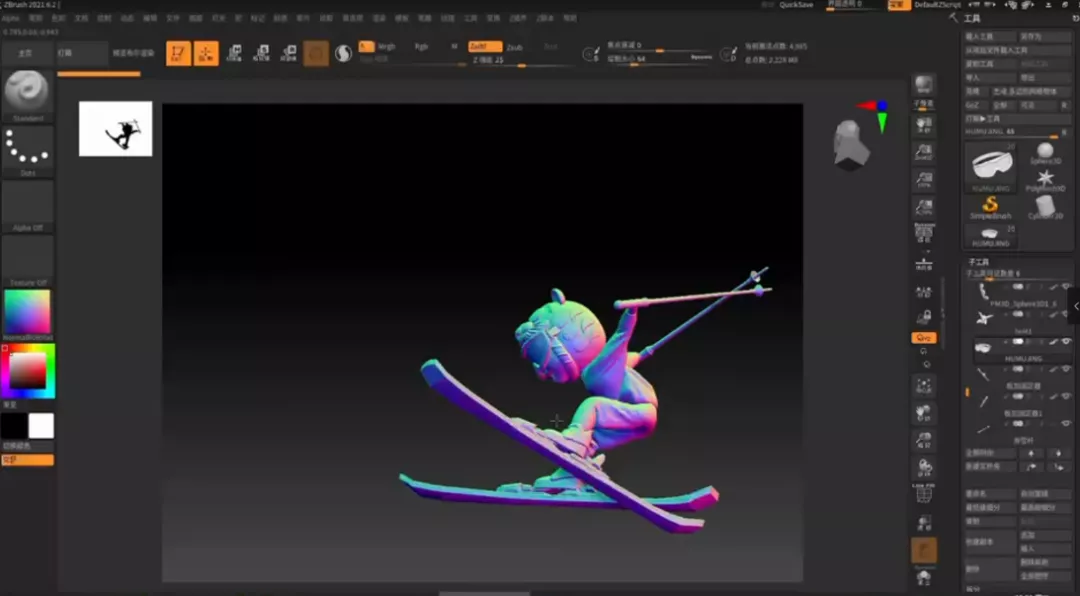Select the Draw mode button

tap(206, 53)
